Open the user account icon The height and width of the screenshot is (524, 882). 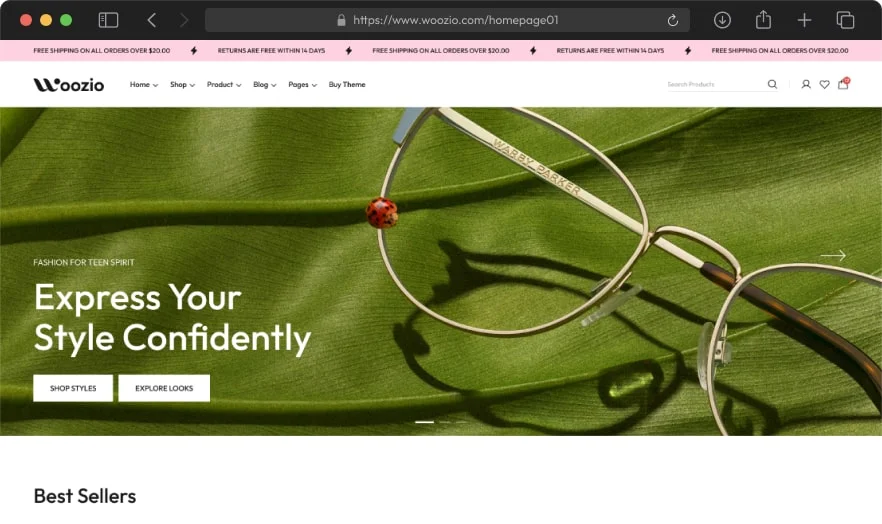[x=806, y=84]
